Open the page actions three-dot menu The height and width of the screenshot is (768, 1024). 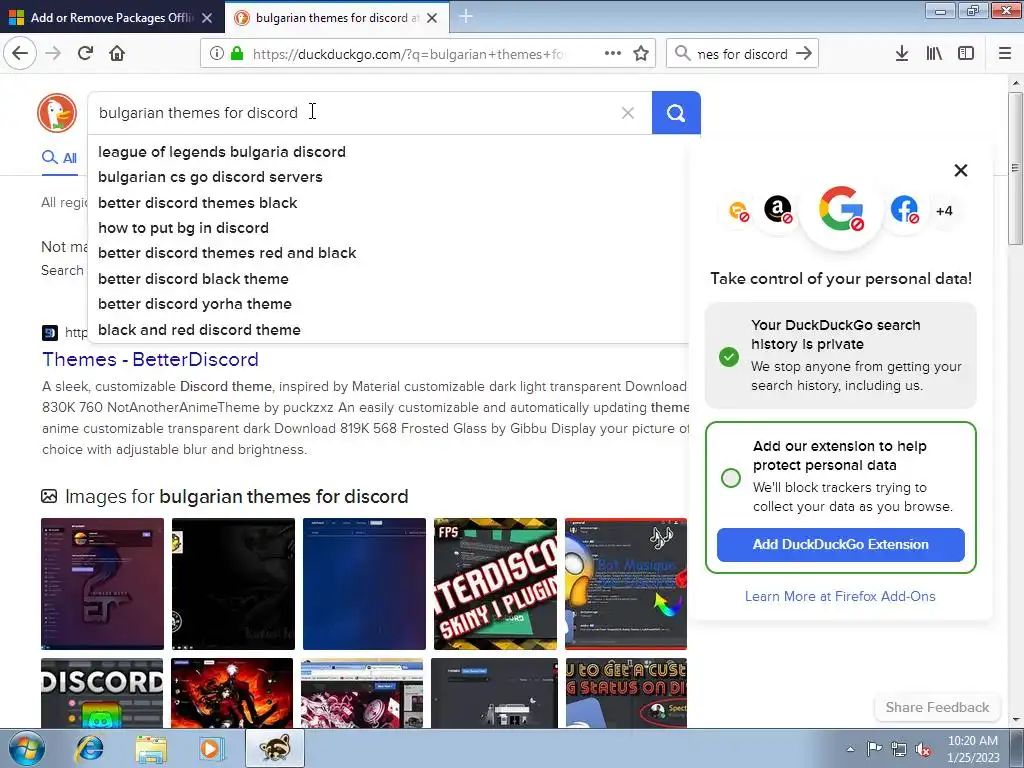pos(613,54)
